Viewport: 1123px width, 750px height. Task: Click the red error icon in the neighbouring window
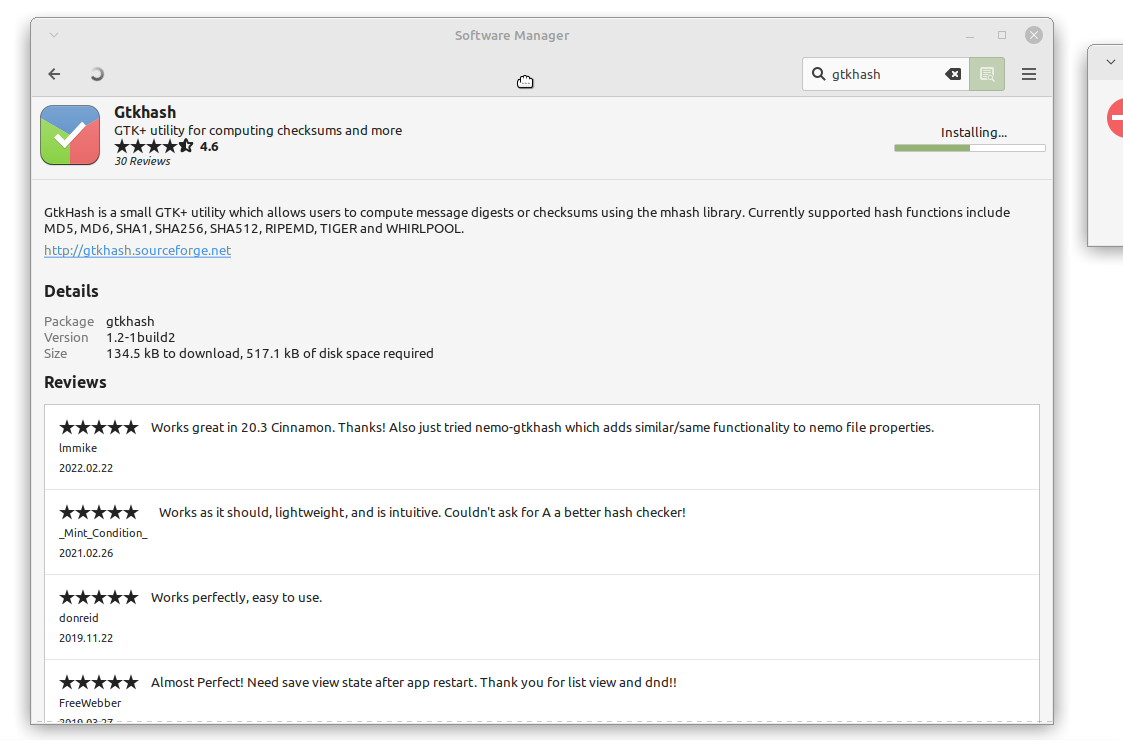coord(1115,117)
